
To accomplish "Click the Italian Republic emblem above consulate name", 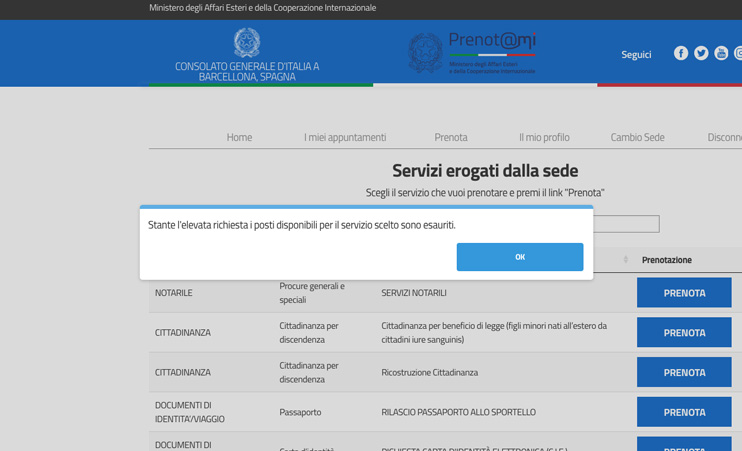I will pos(247,42).
